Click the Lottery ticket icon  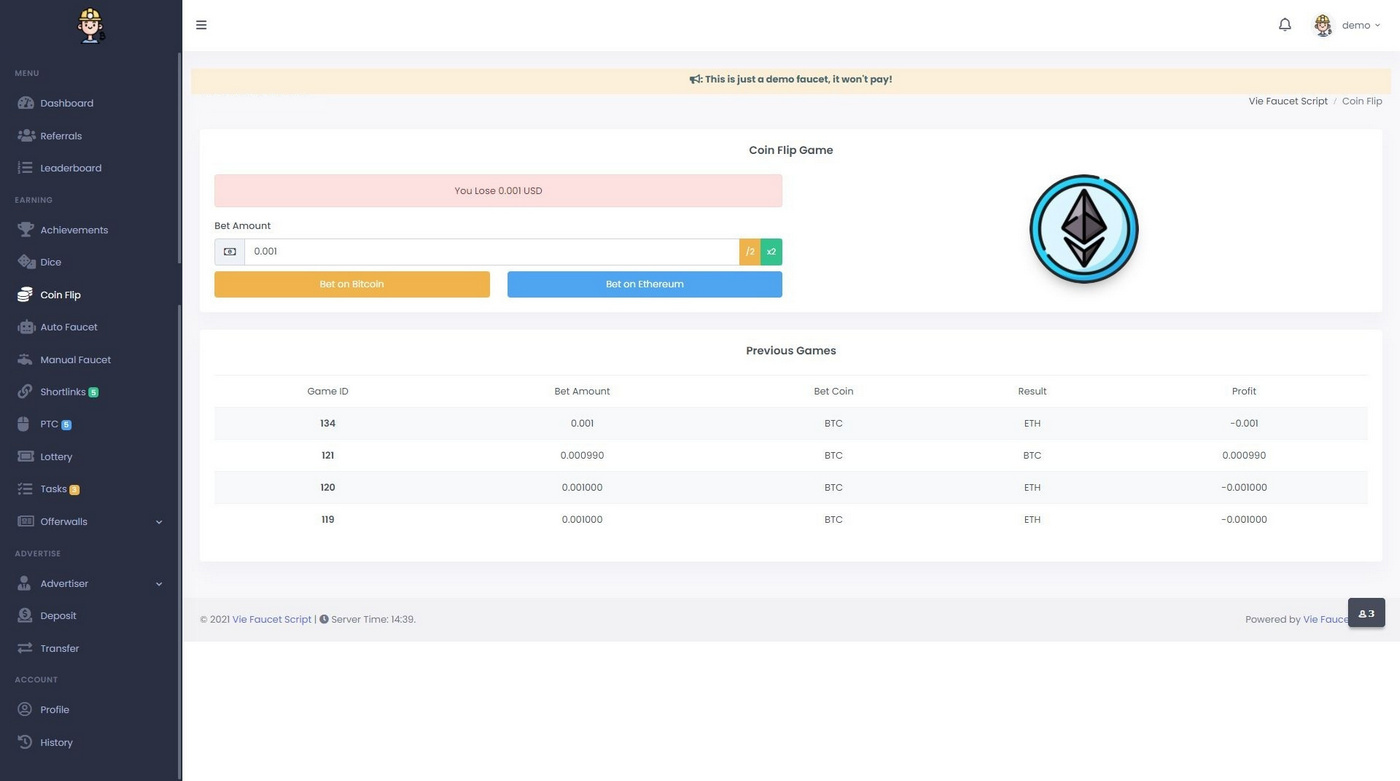(x=25, y=457)
